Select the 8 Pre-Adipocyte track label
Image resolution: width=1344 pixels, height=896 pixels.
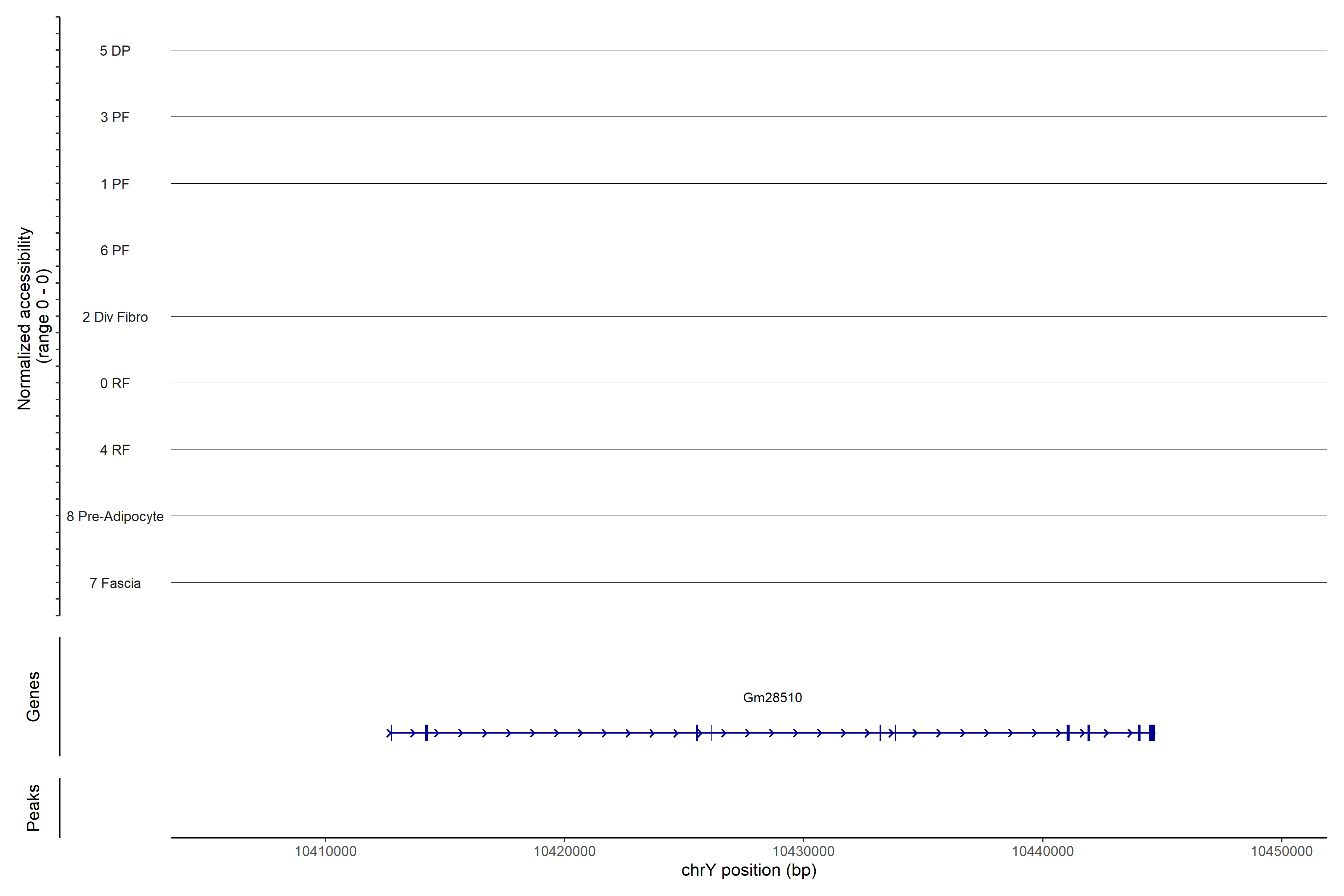pyautogui.click(x=115, y=517)
